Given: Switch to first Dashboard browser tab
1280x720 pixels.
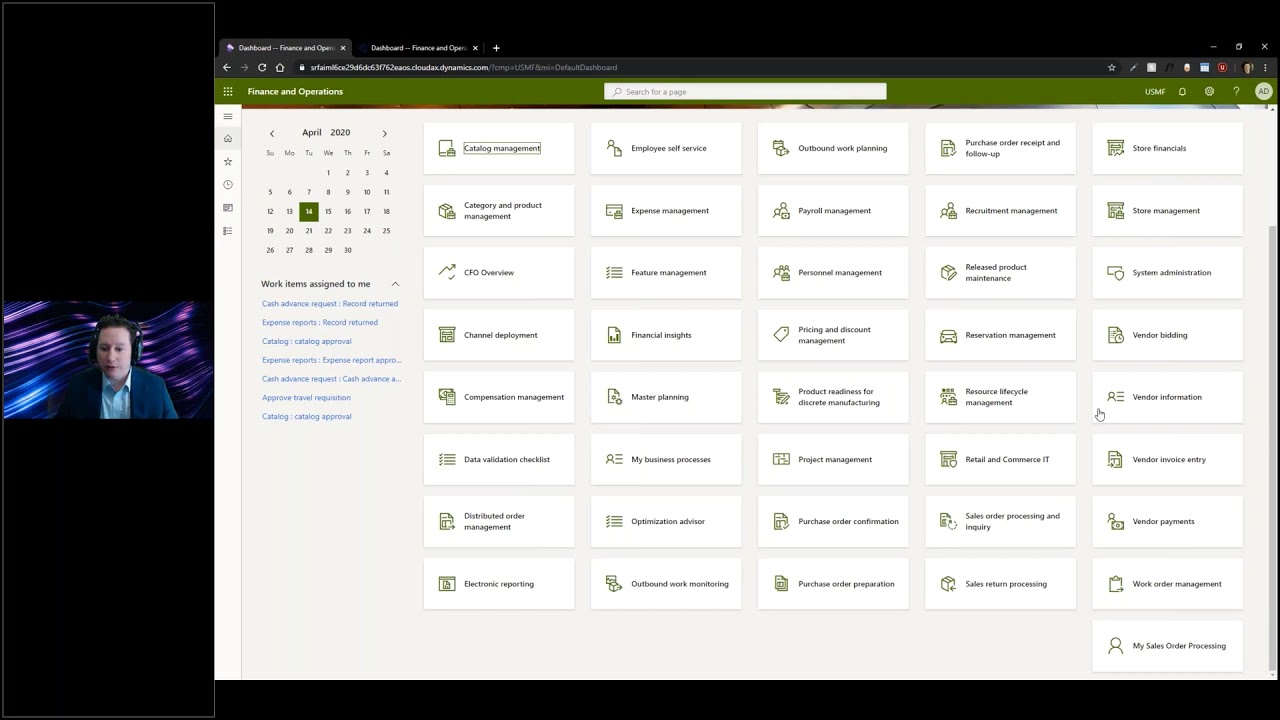Looking at the screenshot, I should pos(285,47).
